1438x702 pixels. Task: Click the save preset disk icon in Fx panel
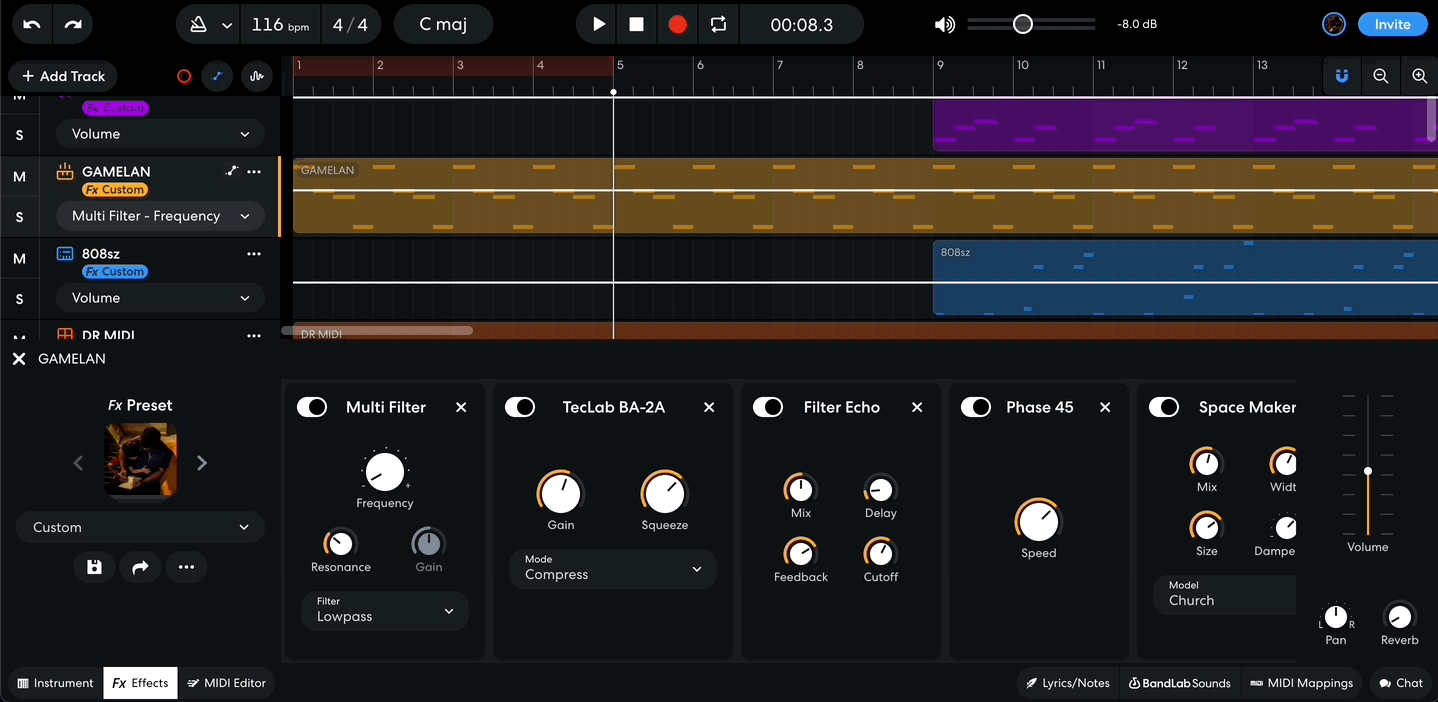(93, 567)
